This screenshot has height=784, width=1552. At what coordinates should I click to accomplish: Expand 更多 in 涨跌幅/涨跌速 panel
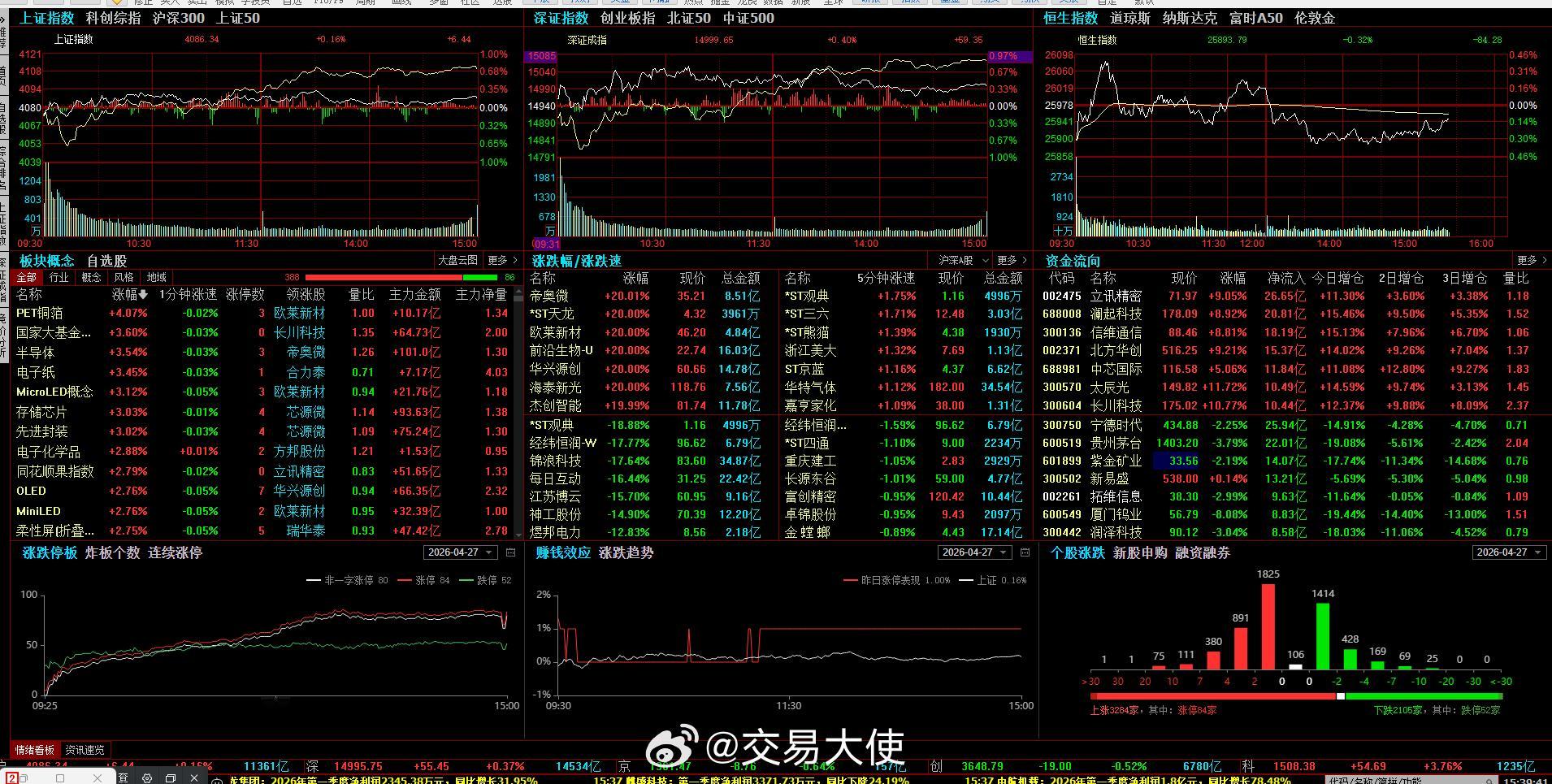(x=1011, y=260)
